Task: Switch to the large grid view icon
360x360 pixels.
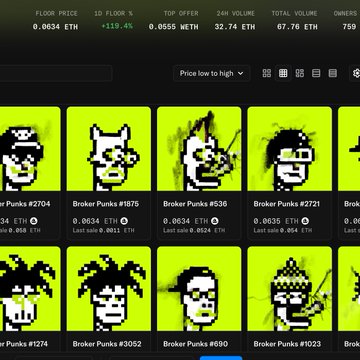Action: [x=267, y=73]
